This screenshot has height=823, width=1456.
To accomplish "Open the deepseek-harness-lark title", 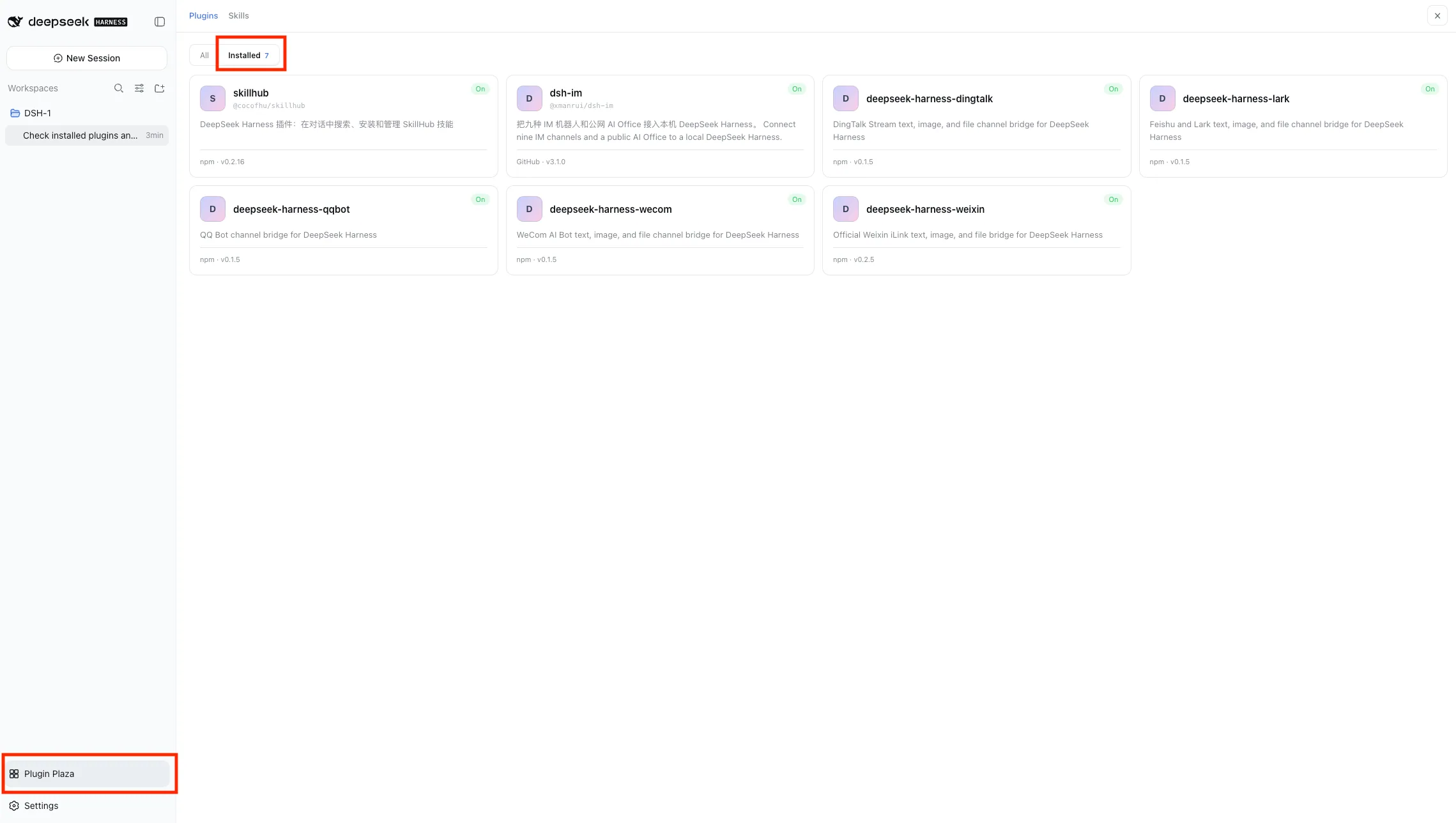I will tap(1236, 99).
